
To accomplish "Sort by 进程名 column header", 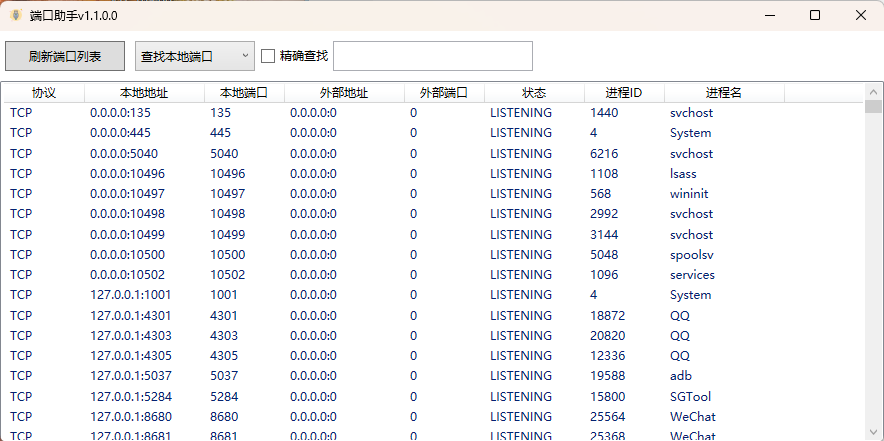I will [x=724, y=92].
